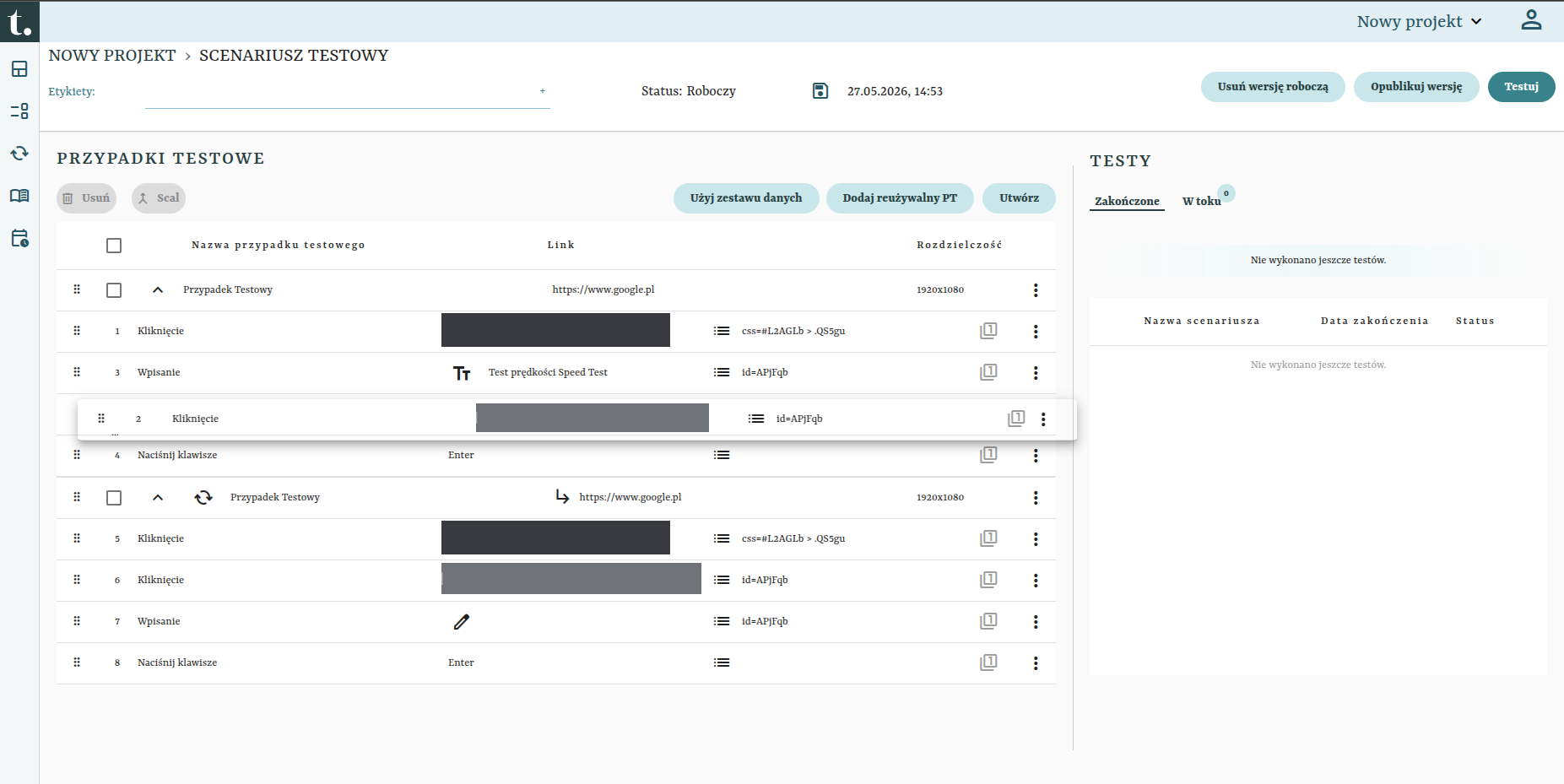Open three-dot menu for step 1 Kliknięcie
This screenshot has width=1564, height=784.
click(x=1036, y=332)
